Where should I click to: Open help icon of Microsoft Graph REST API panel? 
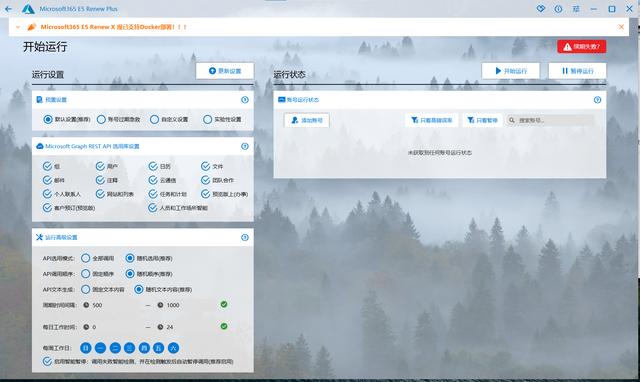245,146
